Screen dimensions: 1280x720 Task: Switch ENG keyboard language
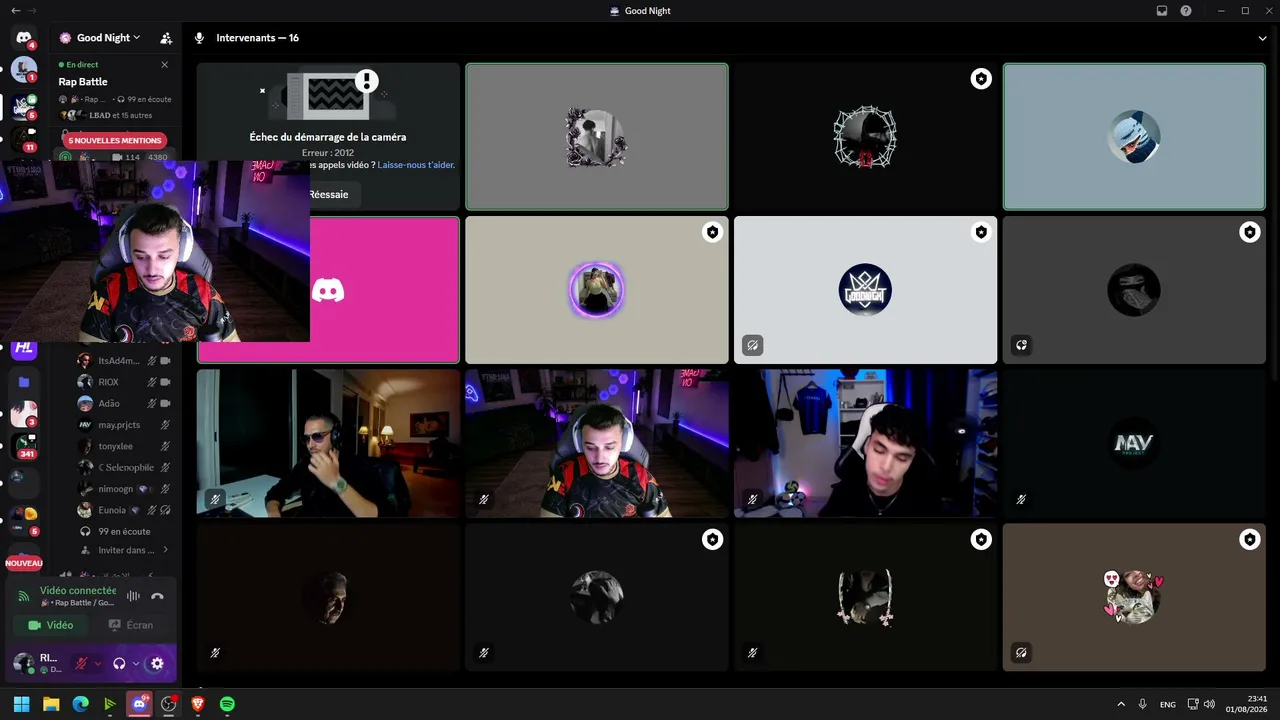tap(1167, 704)
